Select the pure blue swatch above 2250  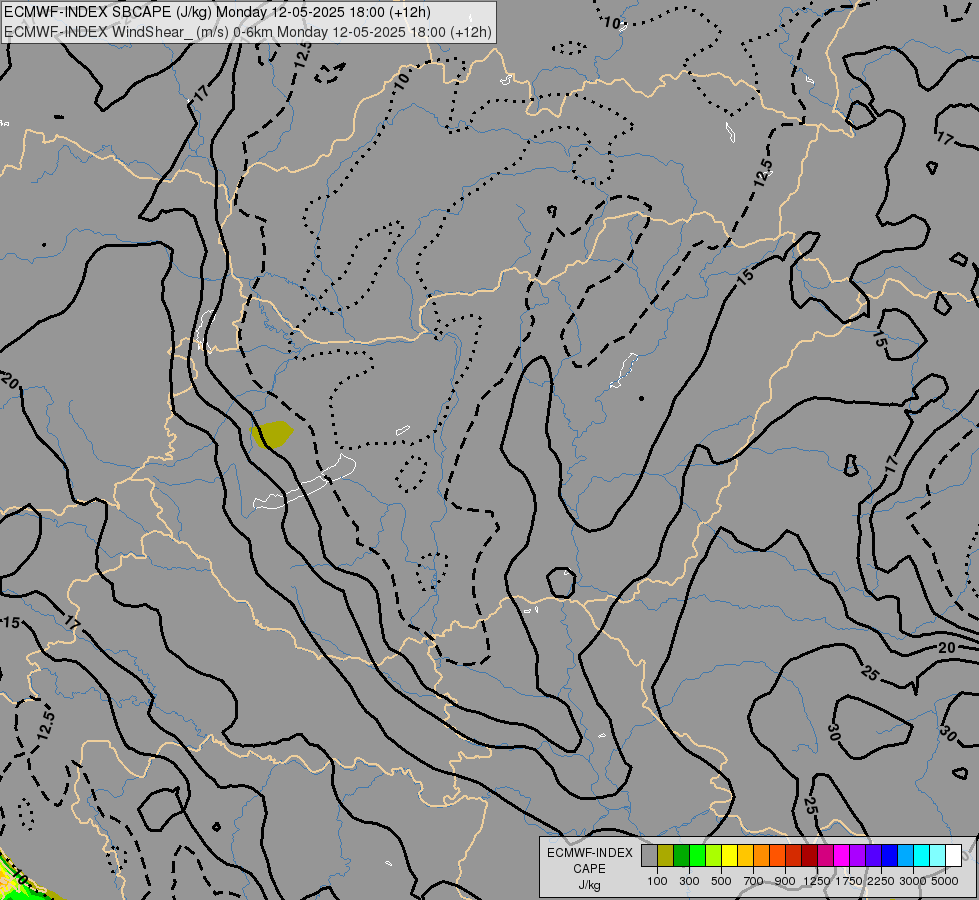(890, 855)
